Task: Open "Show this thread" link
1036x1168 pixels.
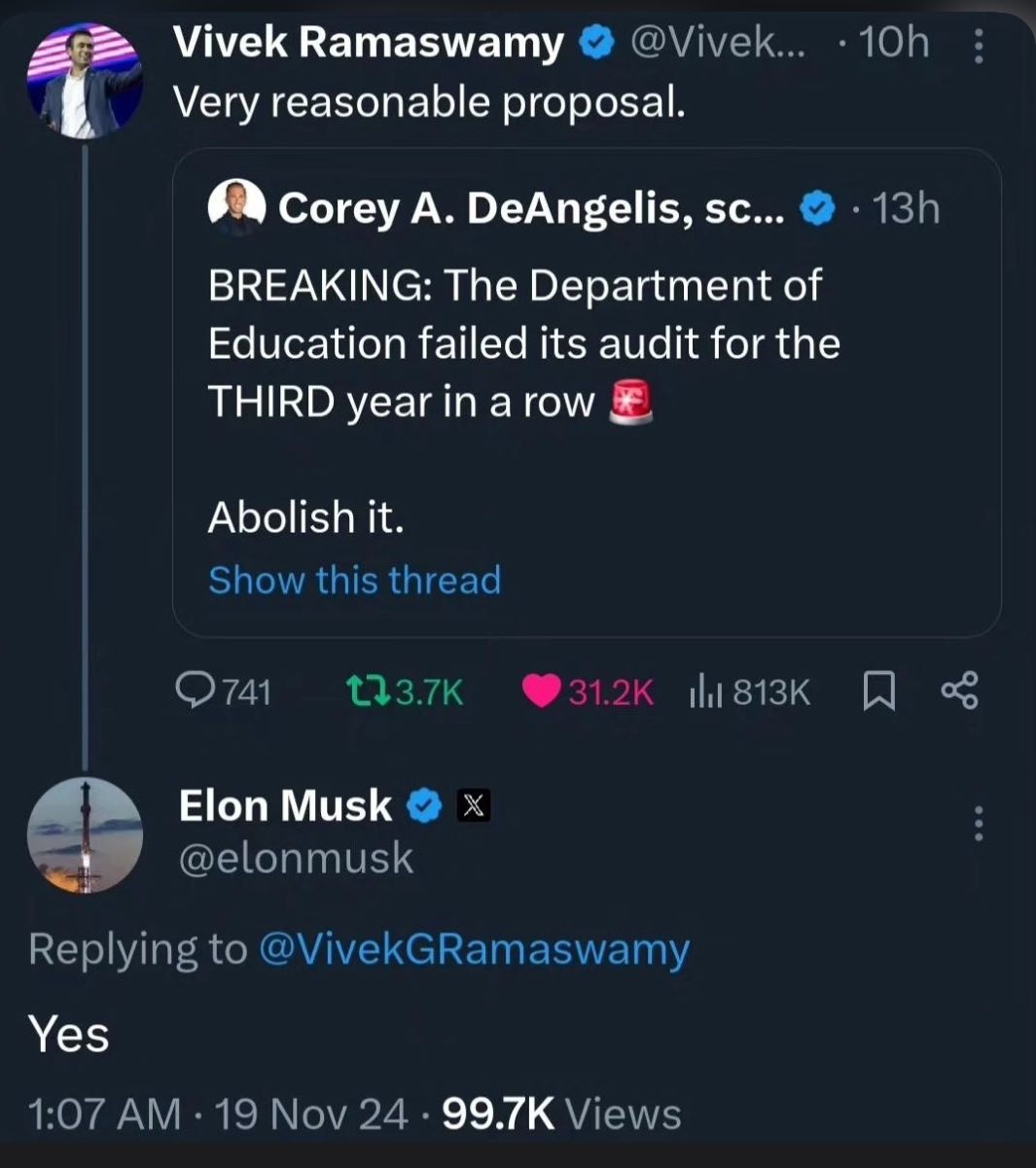Action: point(354,580)
